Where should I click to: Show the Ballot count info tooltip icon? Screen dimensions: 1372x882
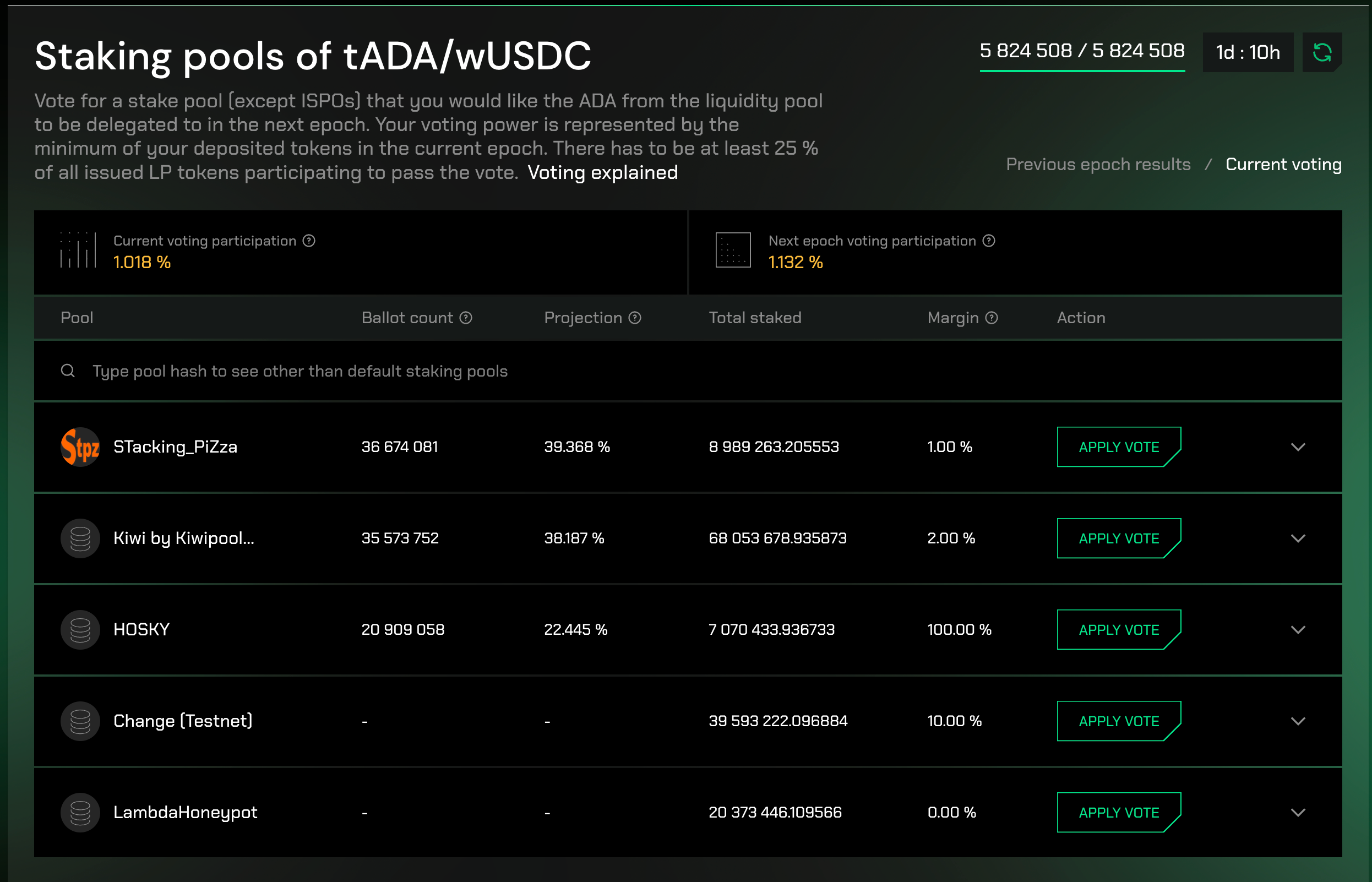(x=466, y=317)
